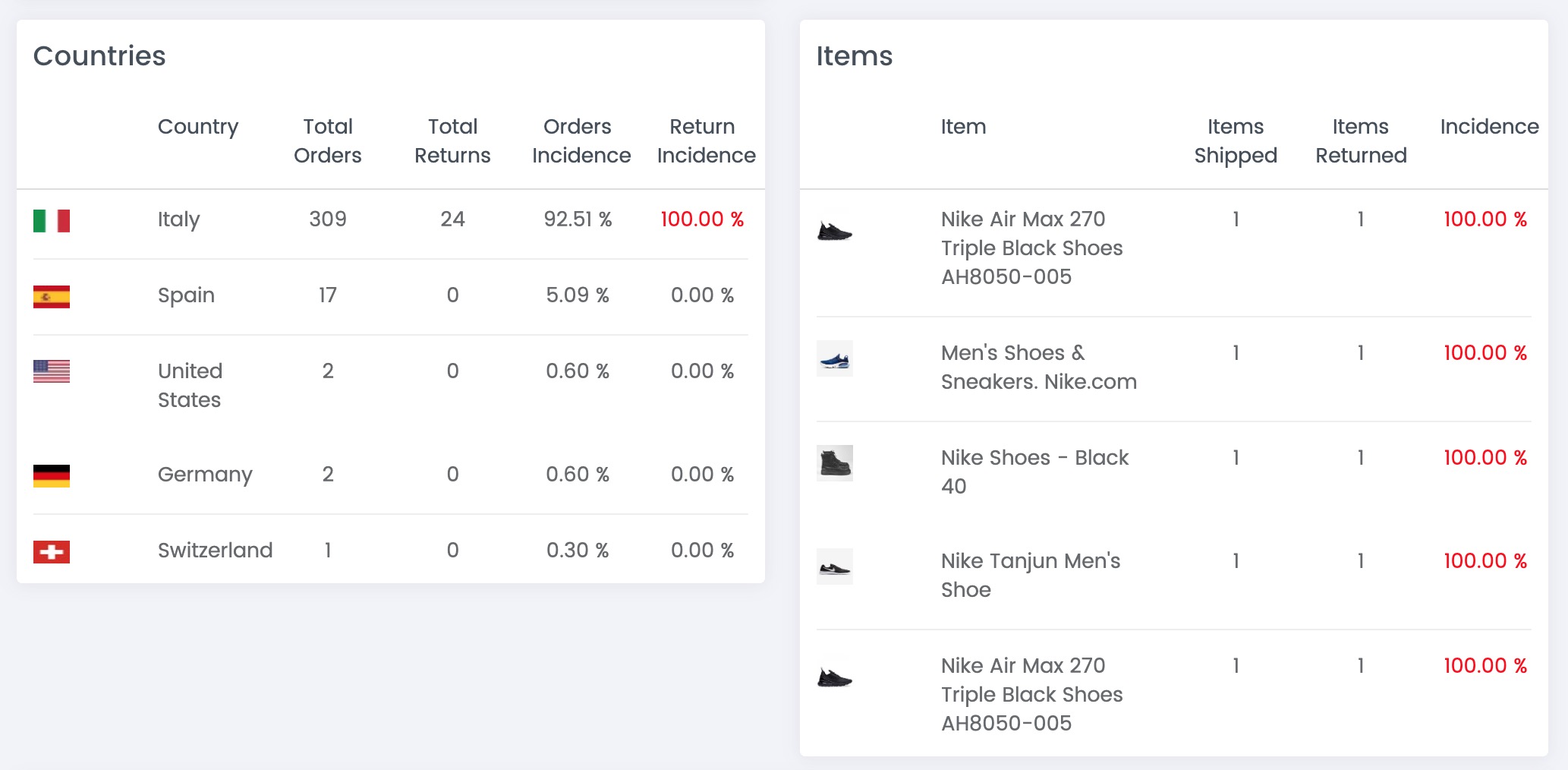Select the Incidence column header in Items
The height and width of the screenshot is (770, 1568).
coord(1489,127)
